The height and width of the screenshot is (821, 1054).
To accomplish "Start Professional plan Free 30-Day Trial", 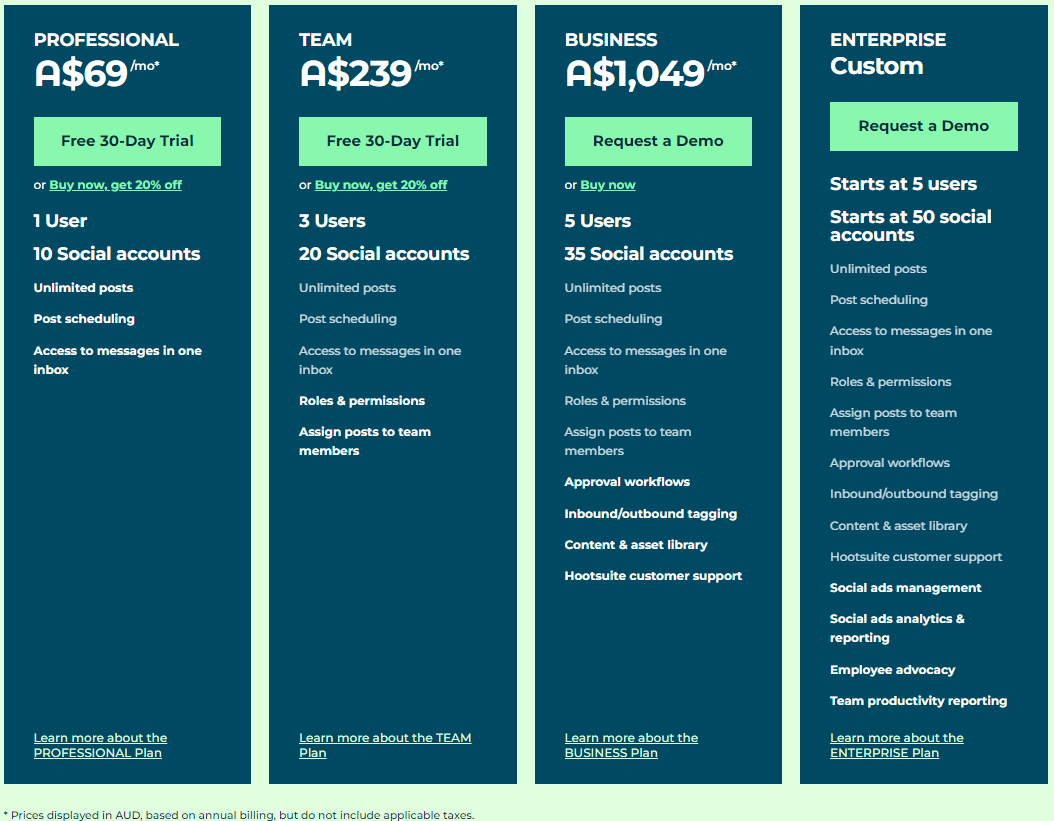I will pyautogui.click(x=127, y=141).
